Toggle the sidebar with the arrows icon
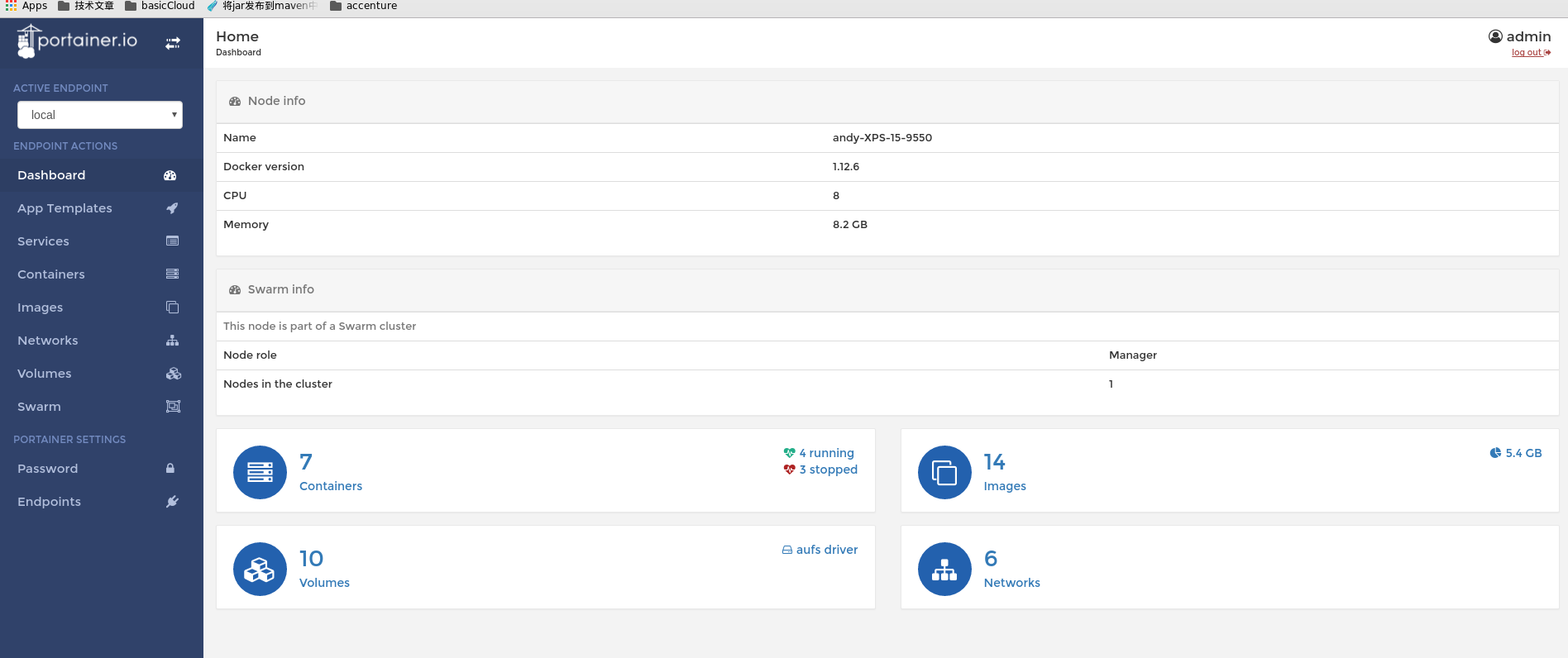1568x658 pixels. point(173,43)
